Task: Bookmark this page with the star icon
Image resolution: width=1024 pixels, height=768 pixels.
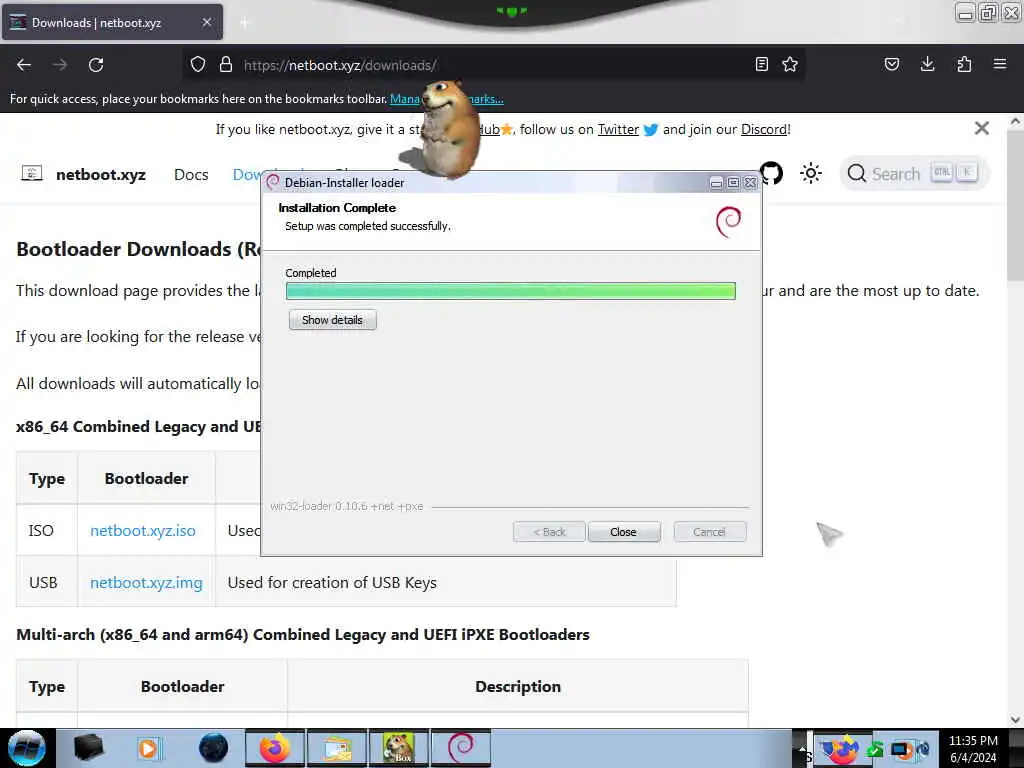Action: coord(790,64)
